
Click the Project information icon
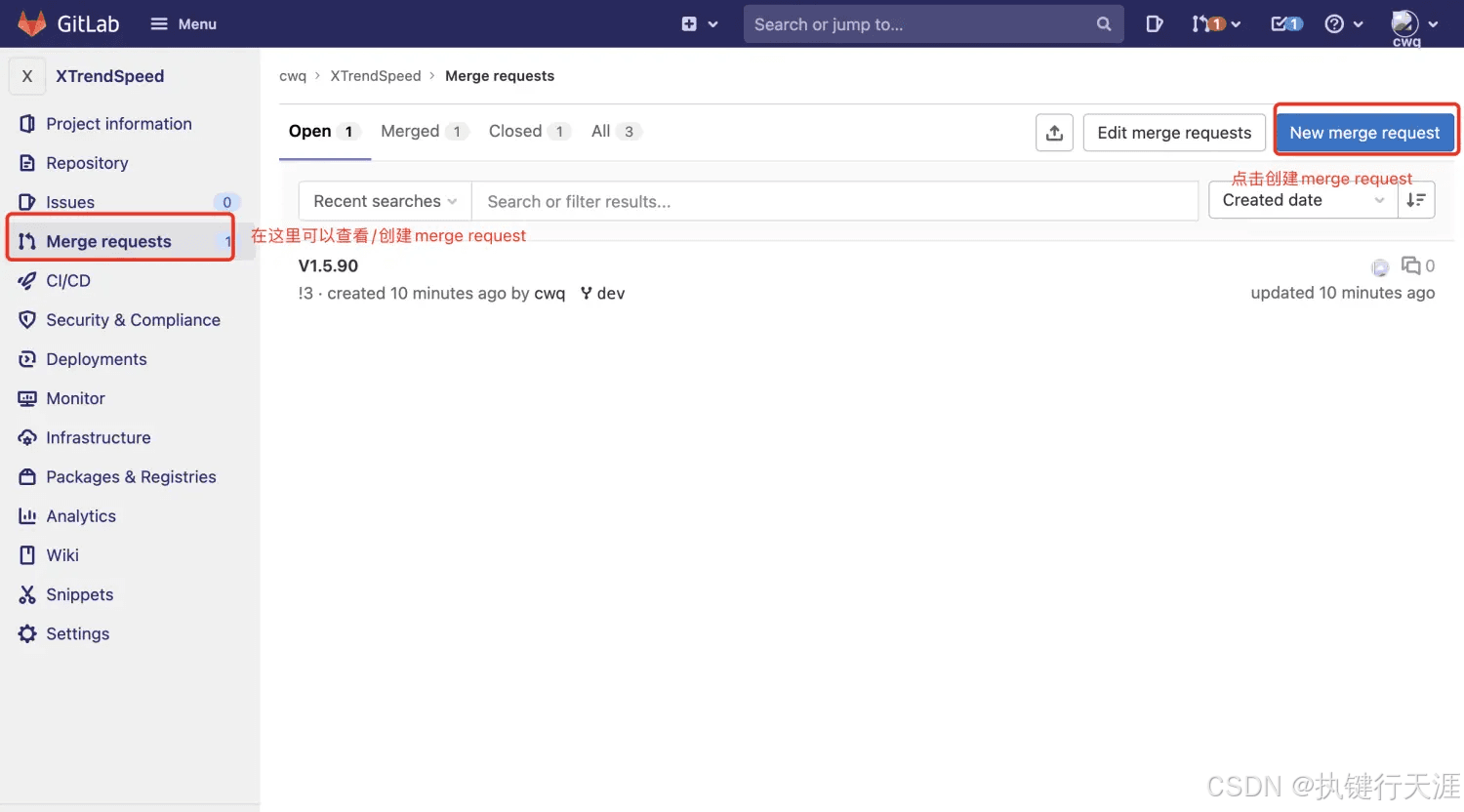coord(27,124)
